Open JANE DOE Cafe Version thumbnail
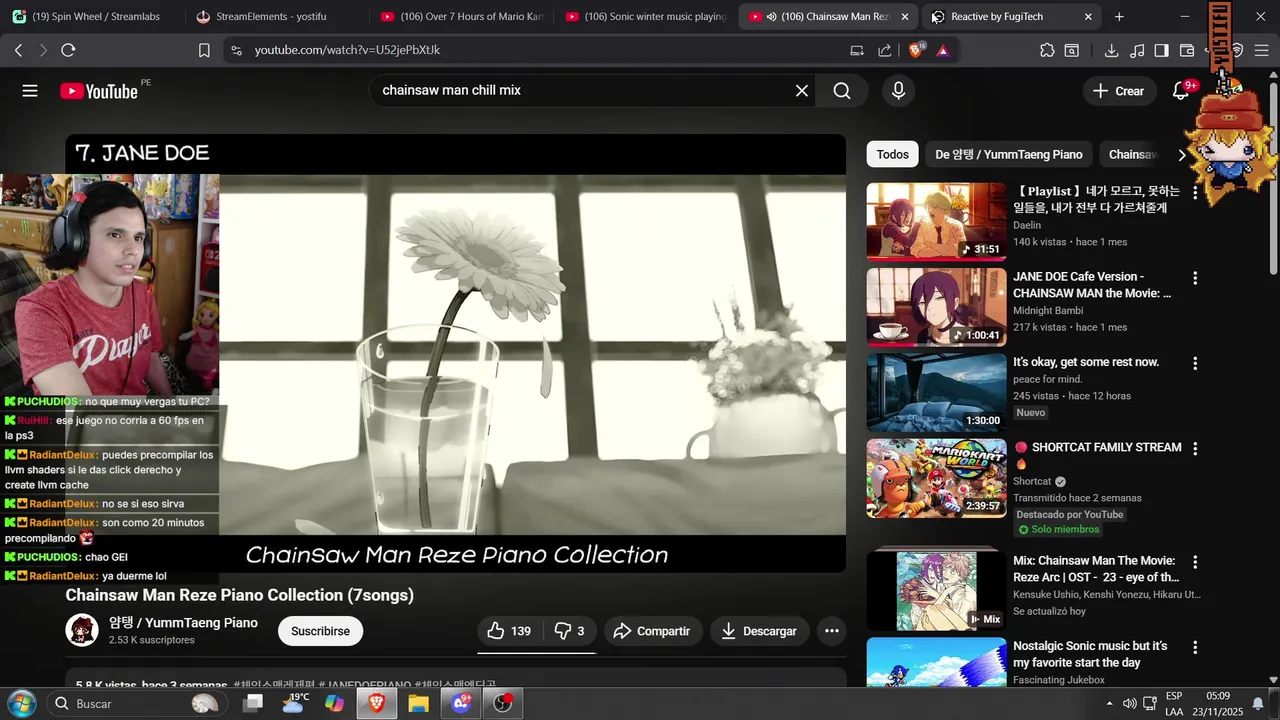The height and width of the screenshot is (720, 1280). (x=936, y=307)
